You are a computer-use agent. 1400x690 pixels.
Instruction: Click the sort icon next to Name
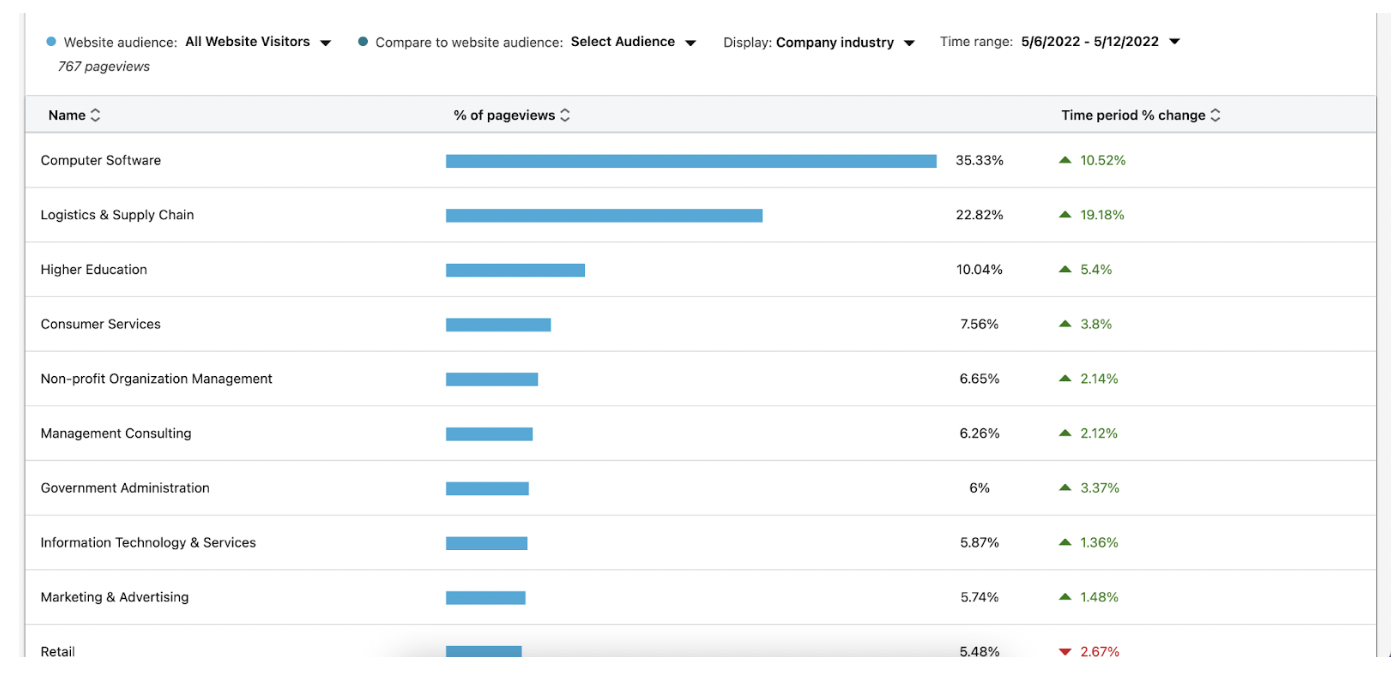tap(95, 114)
